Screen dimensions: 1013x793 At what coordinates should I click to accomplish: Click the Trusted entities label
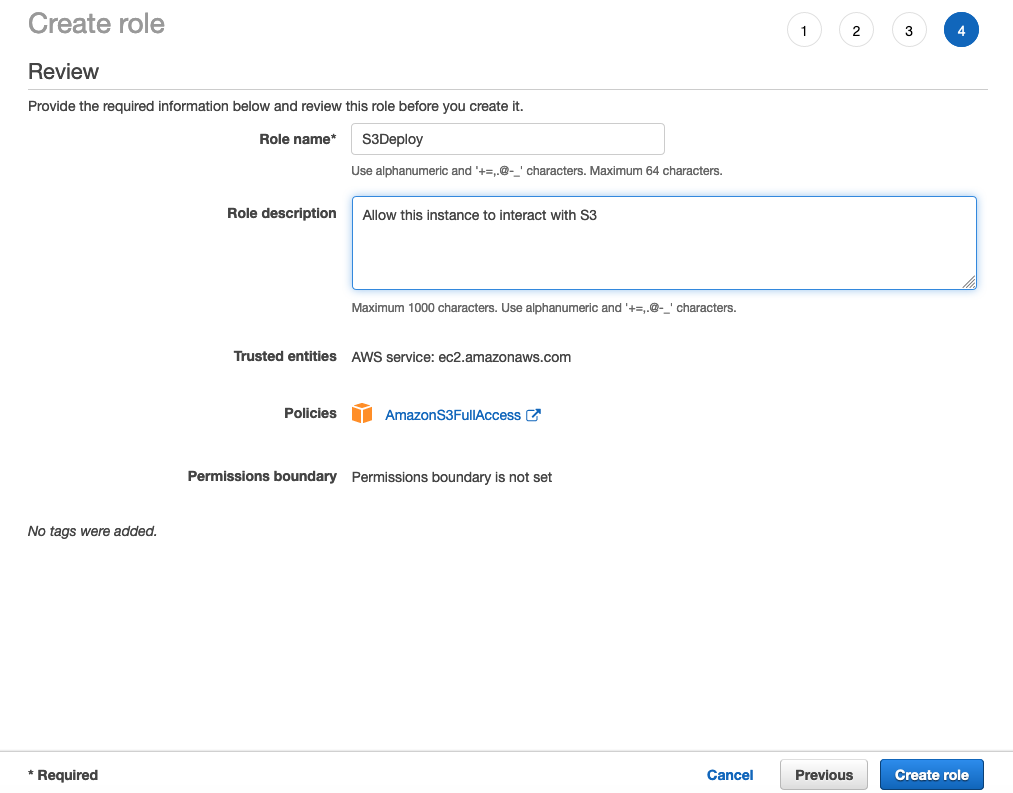pos(285,356)
